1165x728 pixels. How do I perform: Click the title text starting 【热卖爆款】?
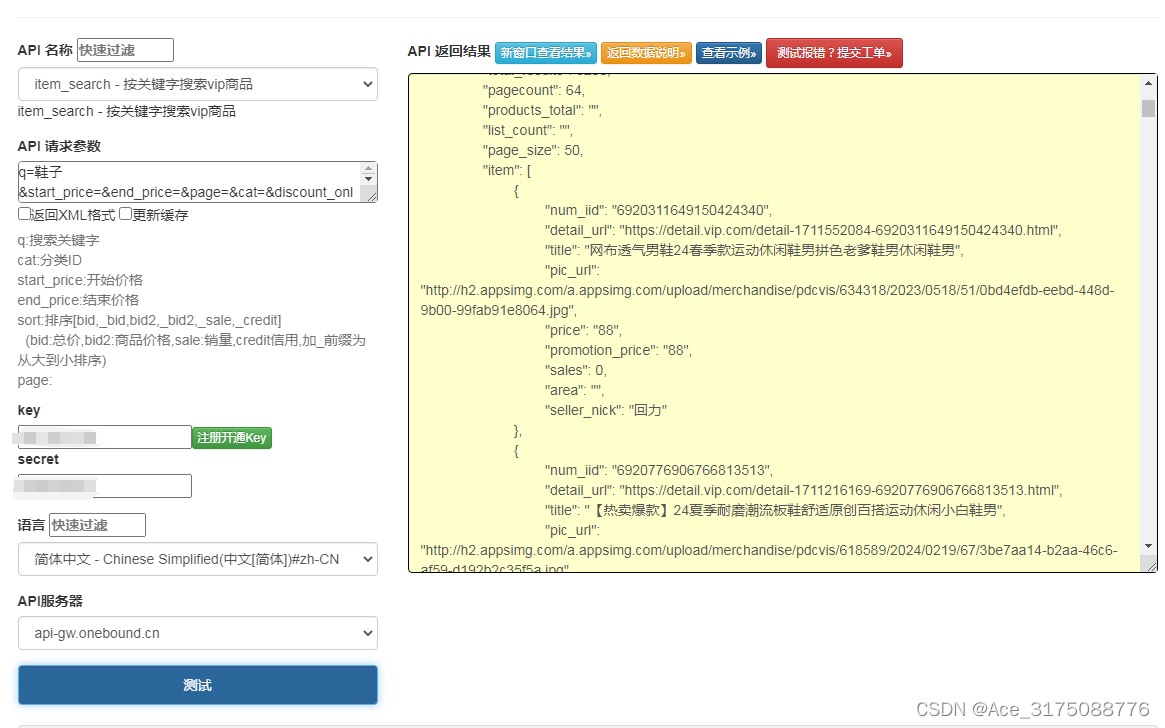click(x=798, y=510)
